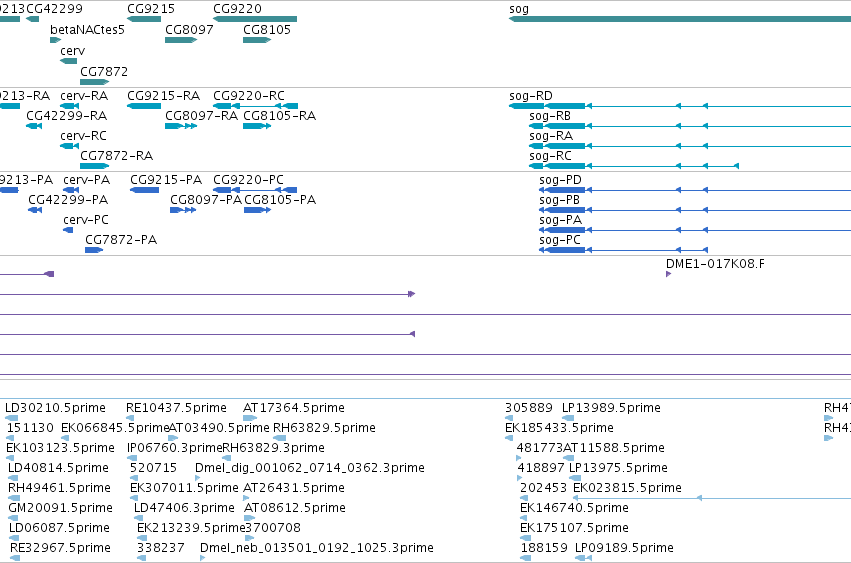The image size is (851, 563).
Task: Click the EK213239.5prime EST
Action: (141, 539)
